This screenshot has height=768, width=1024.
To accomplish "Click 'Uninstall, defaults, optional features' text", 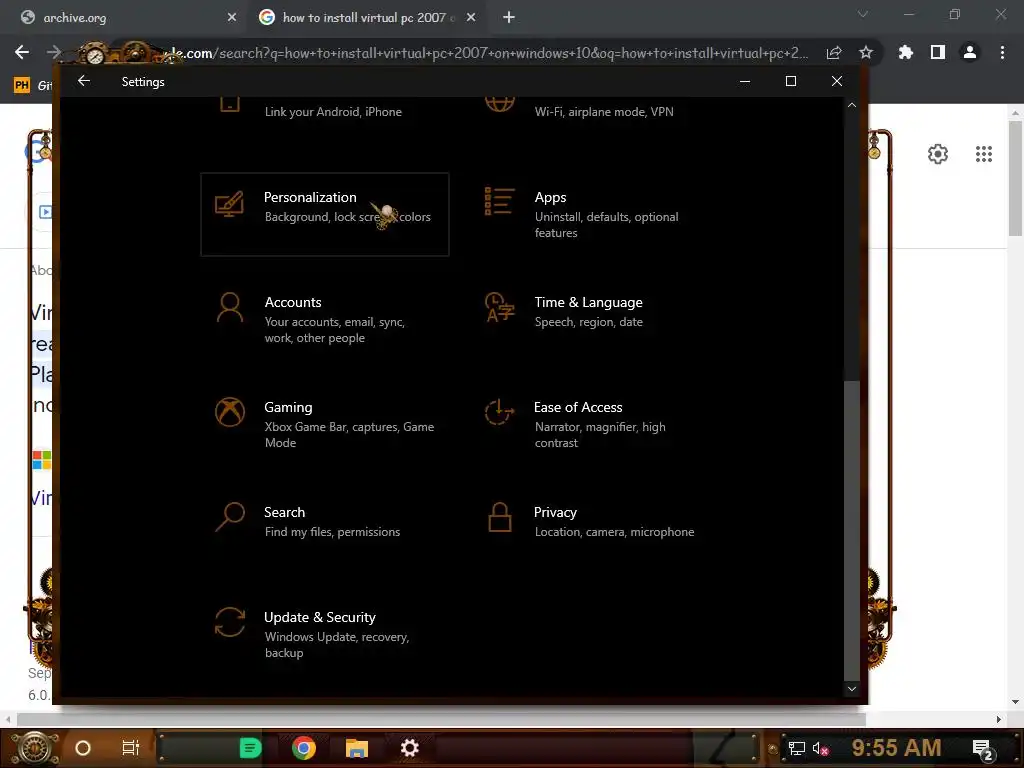I will click(x=606, y=225).
